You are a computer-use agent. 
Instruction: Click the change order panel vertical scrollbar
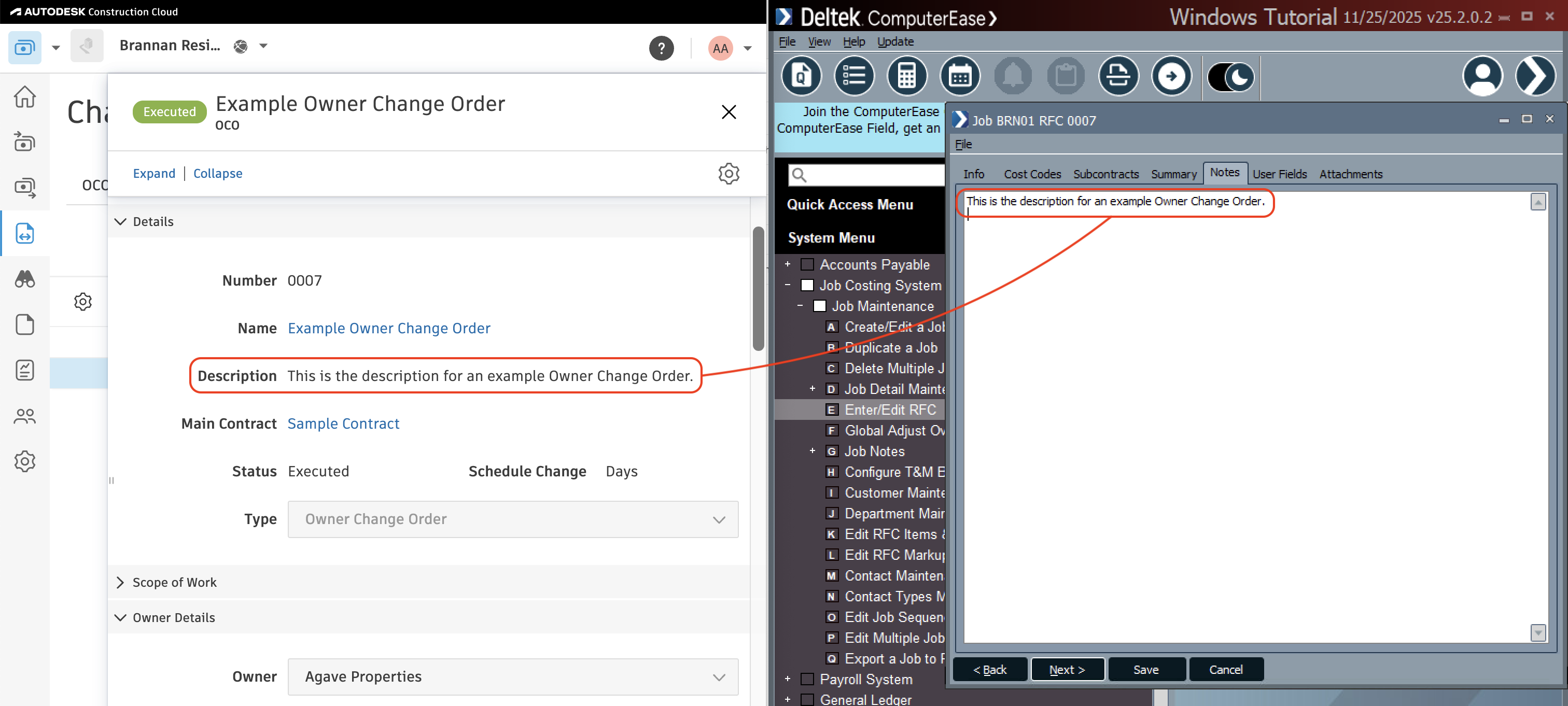[x=758, y=289]
